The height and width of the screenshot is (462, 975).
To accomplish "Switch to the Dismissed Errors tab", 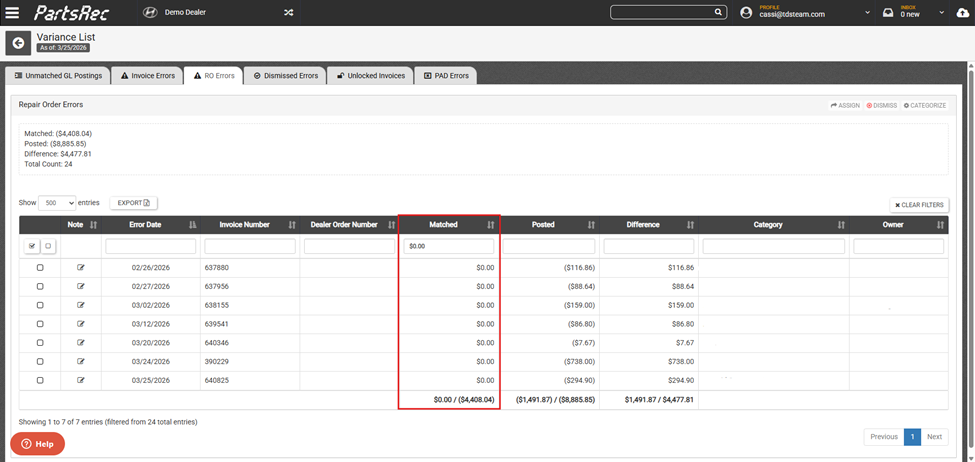I will [285, 75].
